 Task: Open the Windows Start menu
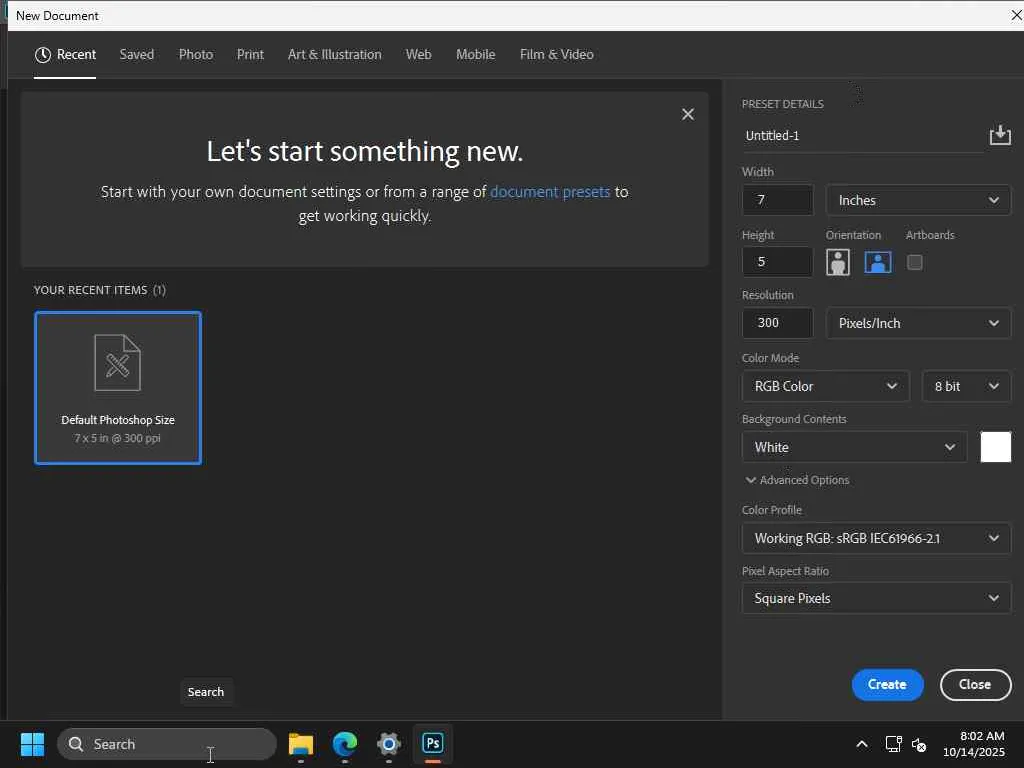click(32, 744)
